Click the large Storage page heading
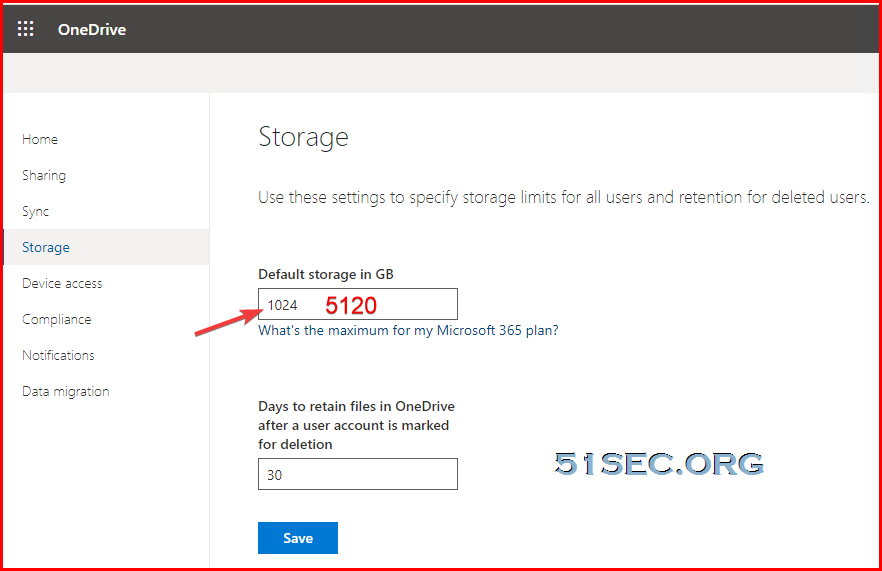This screenshot has width=882, height=571. click(303, 137)
